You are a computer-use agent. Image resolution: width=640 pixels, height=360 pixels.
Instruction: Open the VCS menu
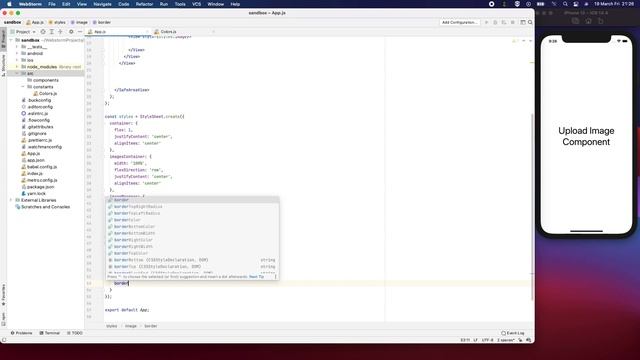click(x=196, y=4)
